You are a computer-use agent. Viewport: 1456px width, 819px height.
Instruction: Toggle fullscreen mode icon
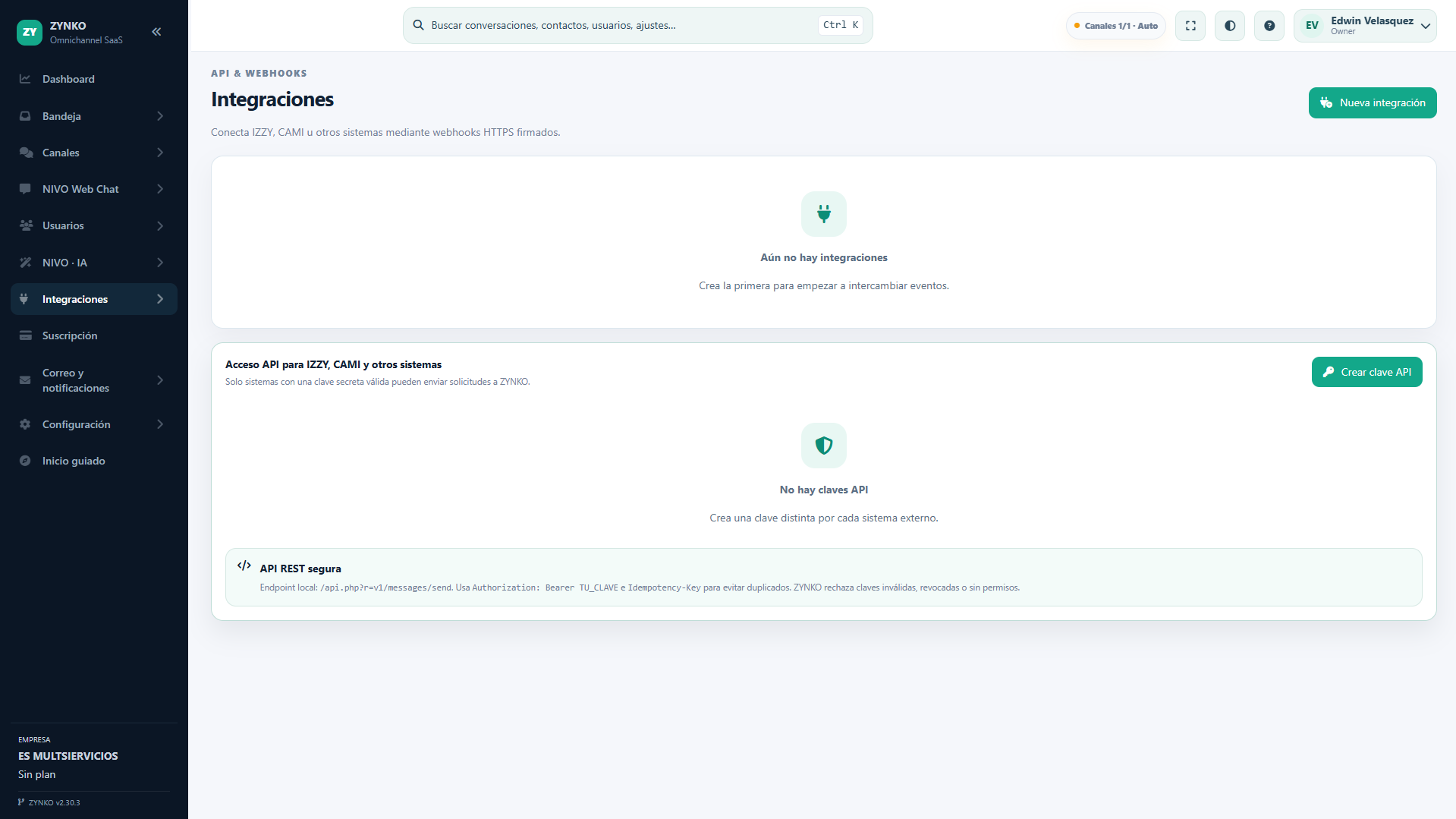pyautogui.click(x=1190, y=26)
